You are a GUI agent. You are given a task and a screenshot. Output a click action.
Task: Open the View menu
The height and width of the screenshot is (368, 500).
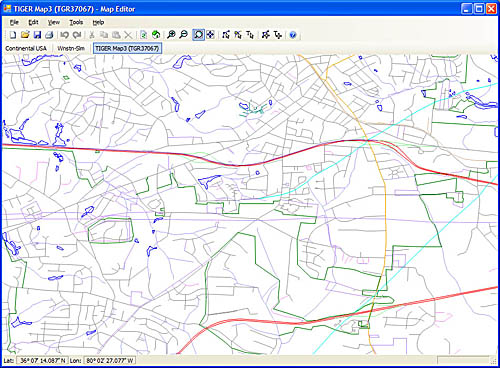[x=53, y=22]
